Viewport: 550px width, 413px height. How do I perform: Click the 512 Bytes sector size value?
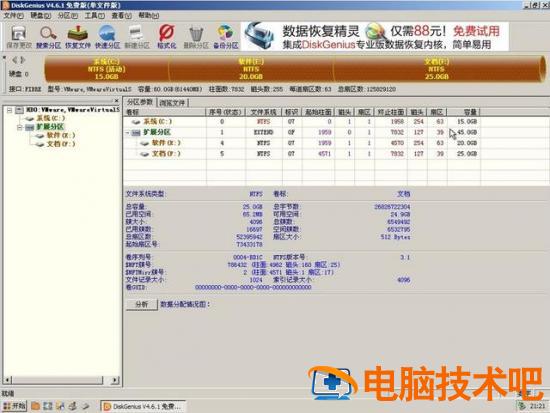[395, 237]
